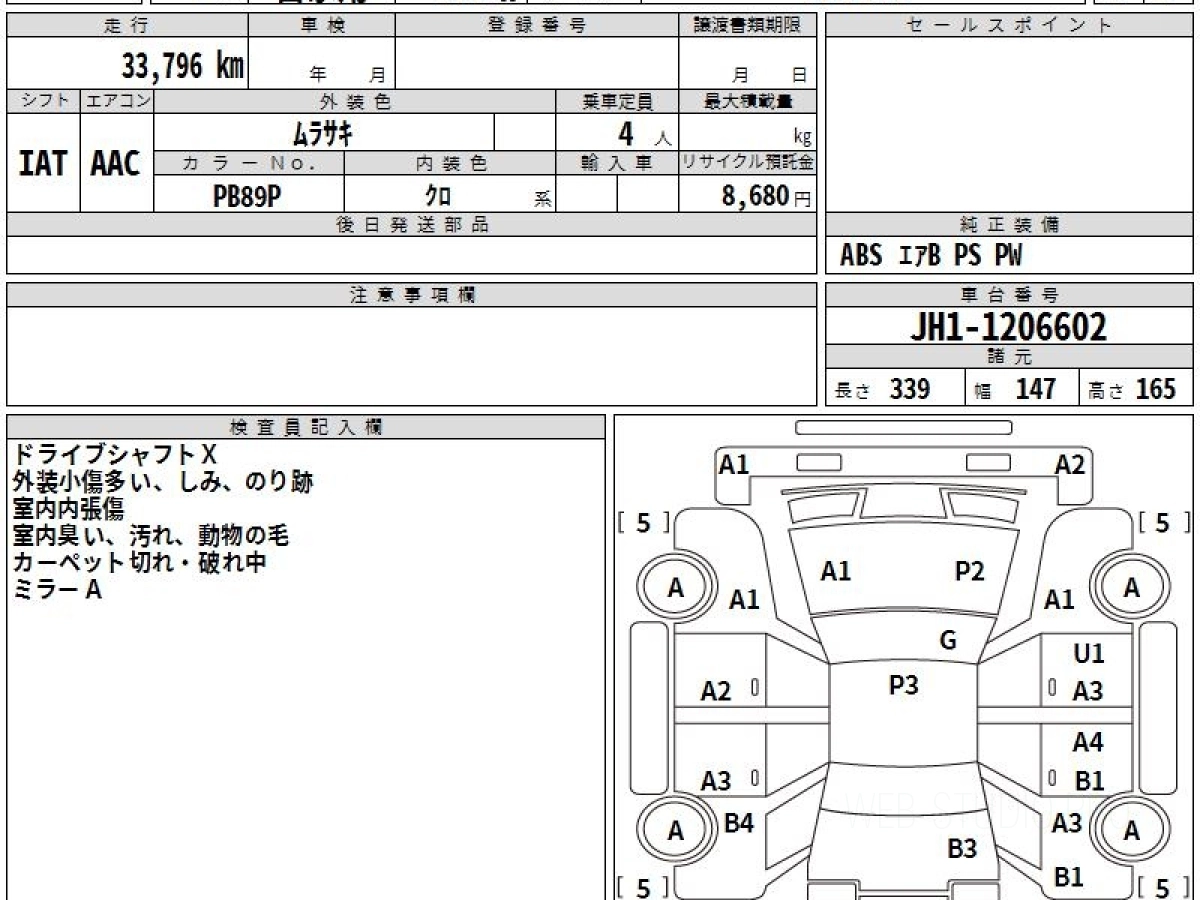Select length value 長さ 339
The height and width of the screenshot is (900, 1200).
pos(882,389)
